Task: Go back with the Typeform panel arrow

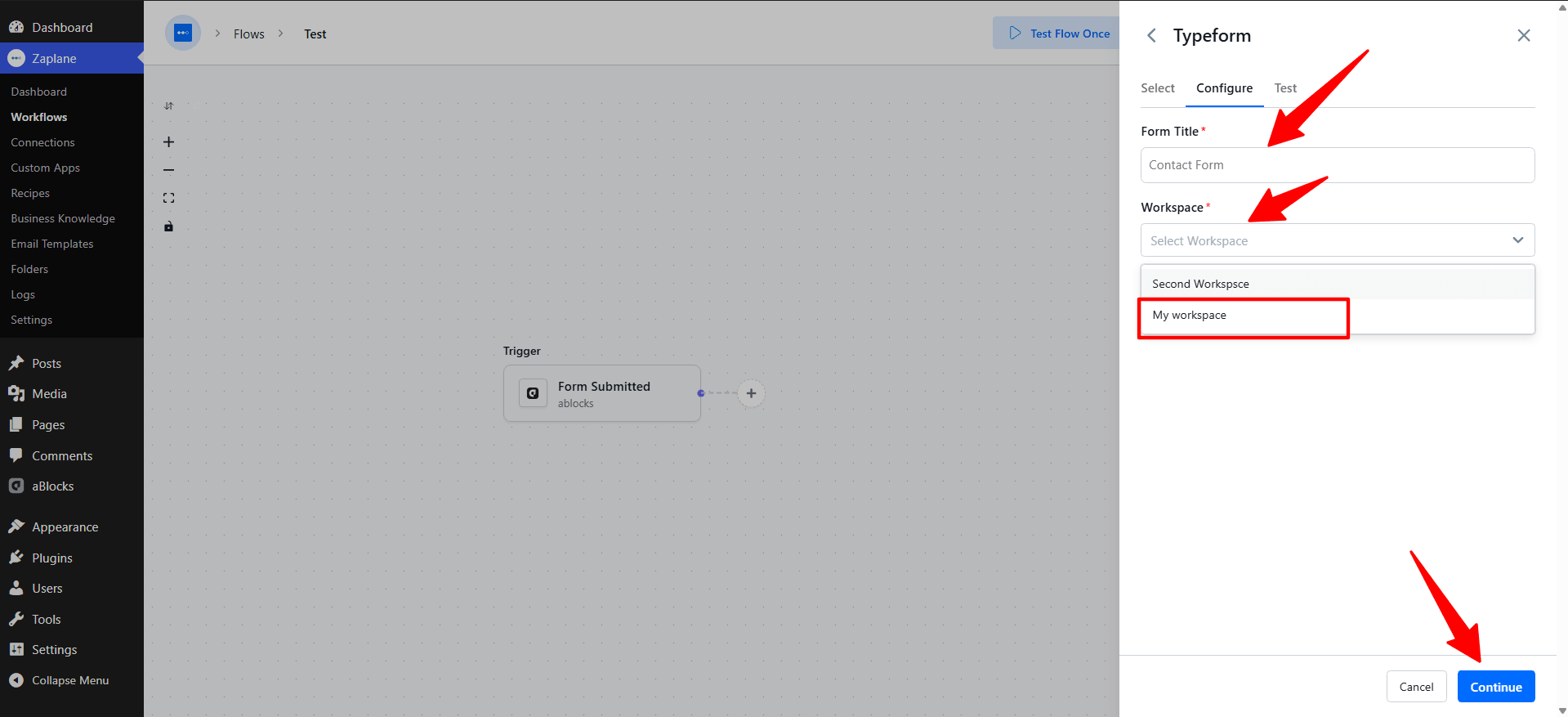Action: click(x=1151, y=35)
